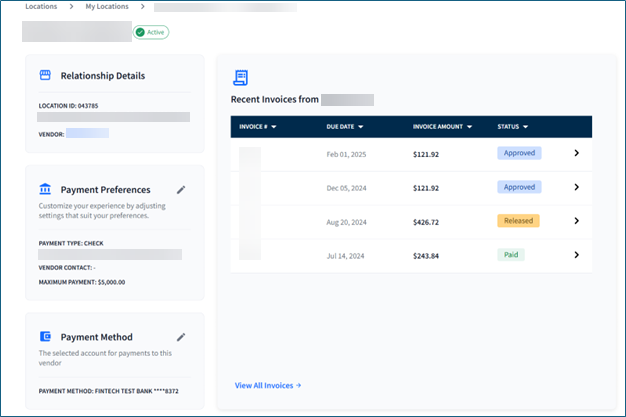Open the Feb 01, 2025 invoice chevron
Screen dimensions: 626x417
576,153
